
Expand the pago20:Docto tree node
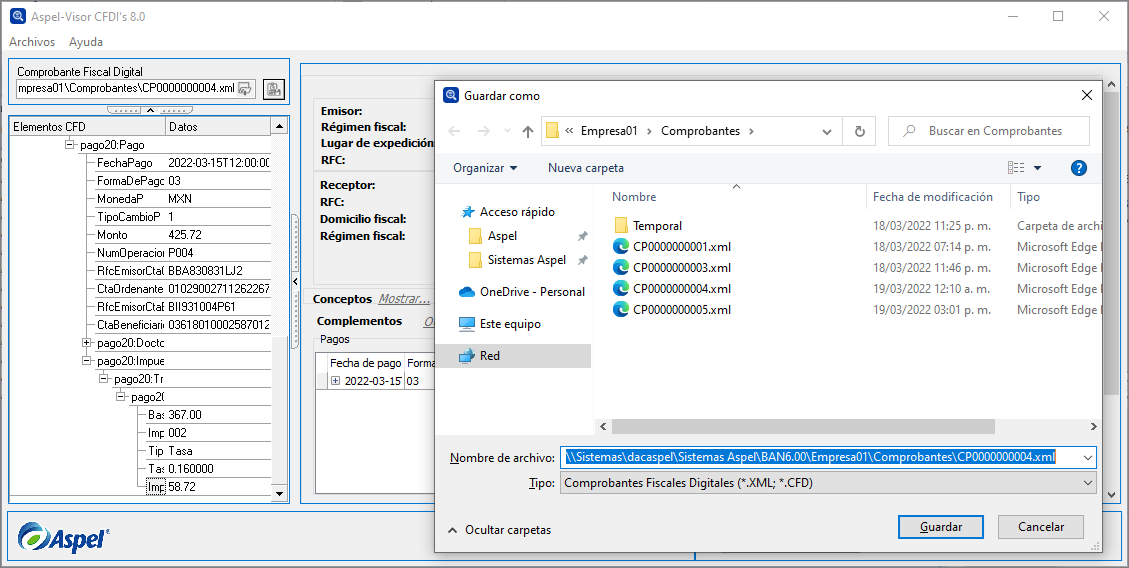[x=87, y=343]
